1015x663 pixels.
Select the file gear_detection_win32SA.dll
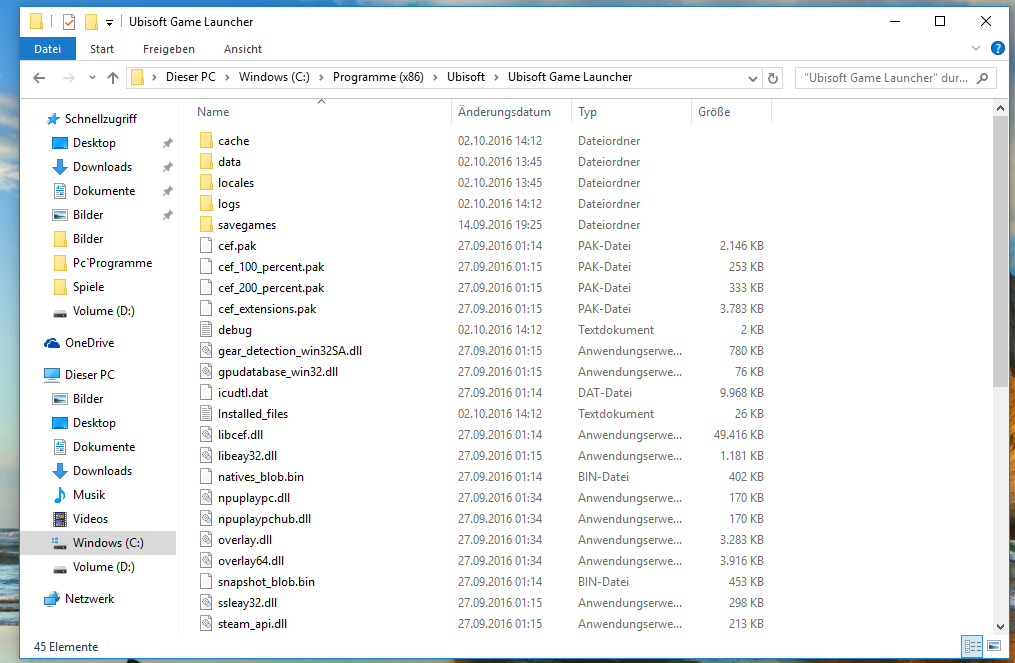pos(289,351)
